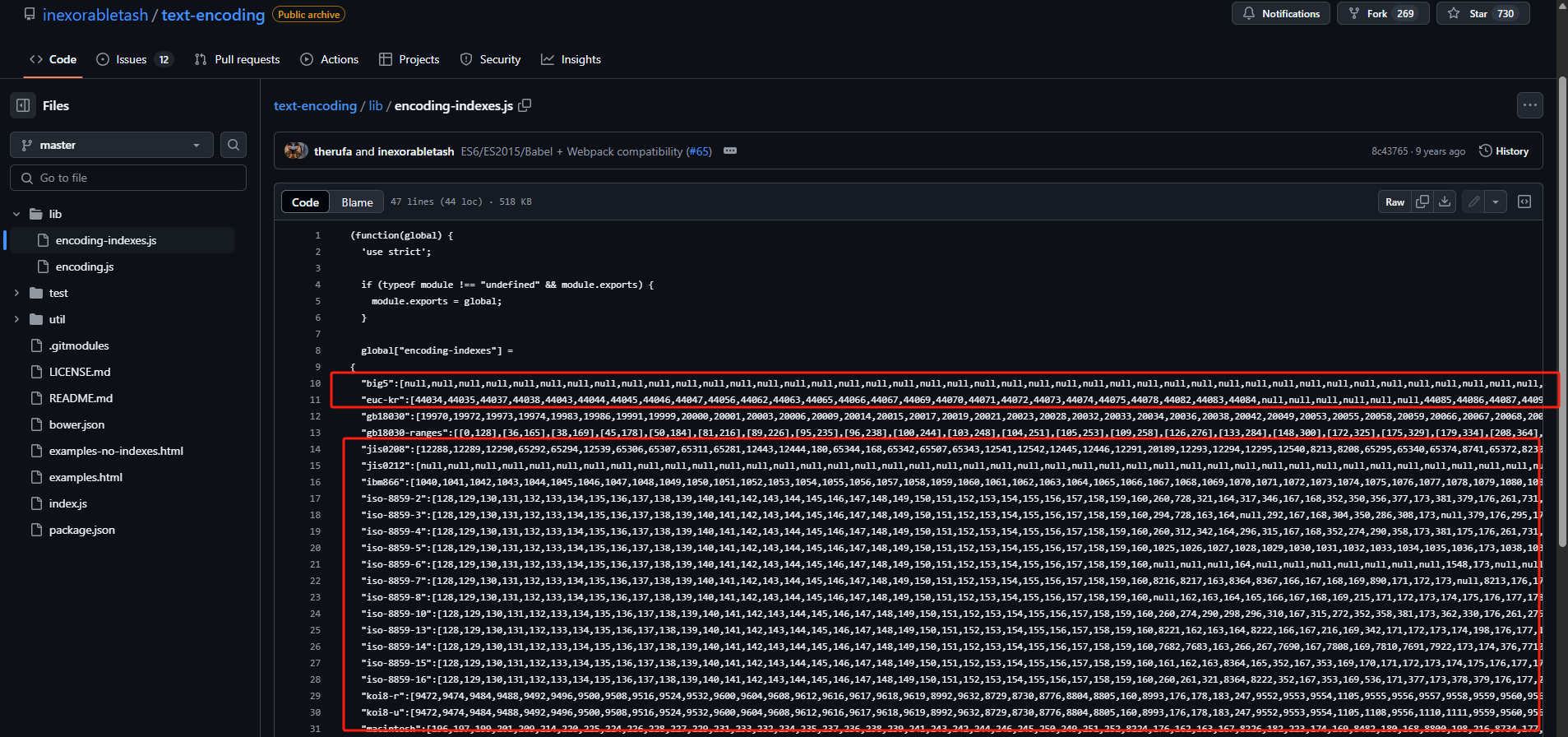Open the master branch dropdown

pos(112,145)
